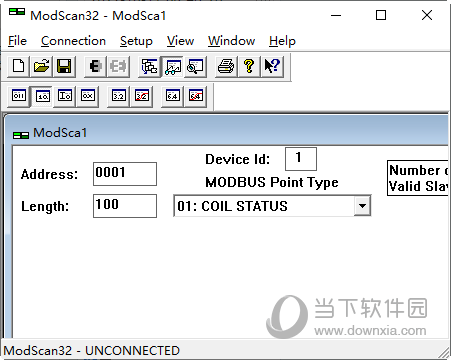This screenshot has height=360, width=451.
Task: Click the Length input field
Action: coord(125,206)
